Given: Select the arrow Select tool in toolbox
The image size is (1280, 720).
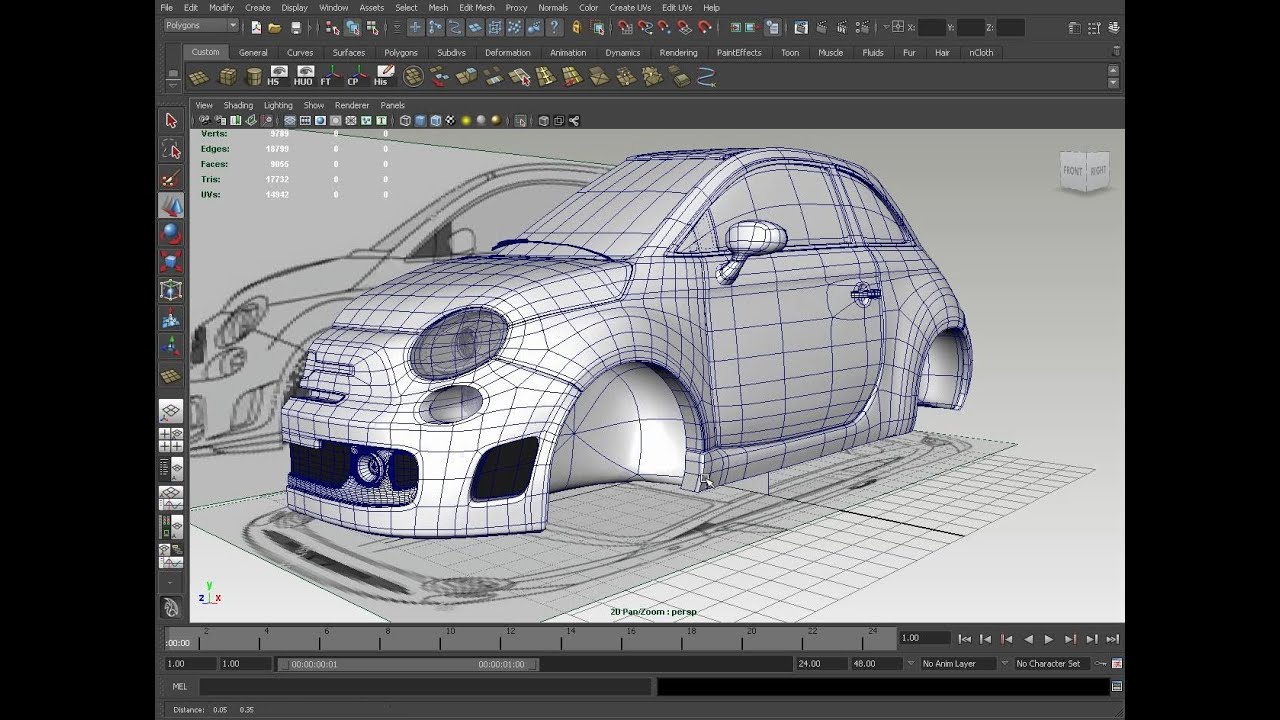Looking at the screenshot, I should coord(171,121).
